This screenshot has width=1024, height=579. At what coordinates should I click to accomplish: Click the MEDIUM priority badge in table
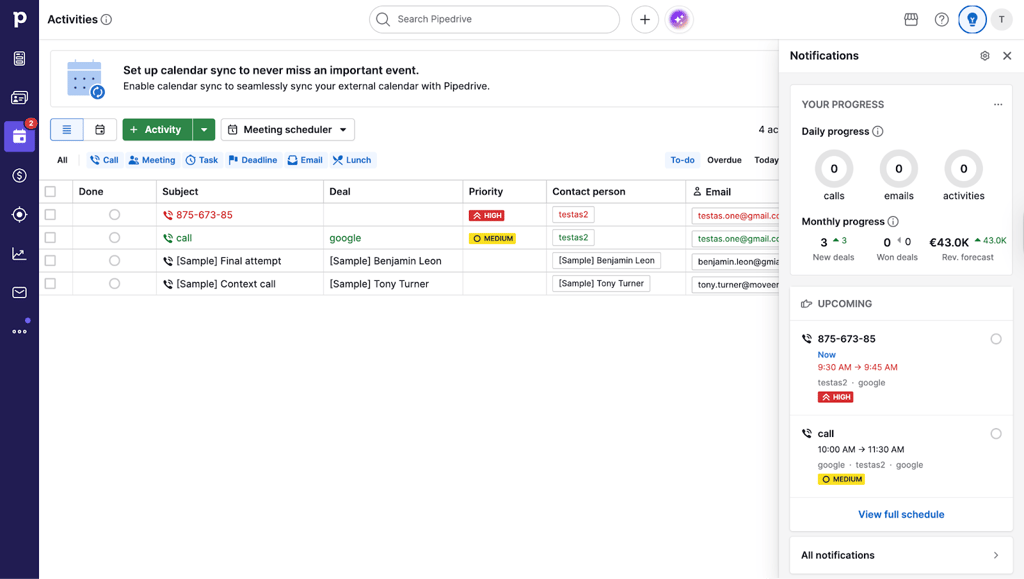point(492,238)
